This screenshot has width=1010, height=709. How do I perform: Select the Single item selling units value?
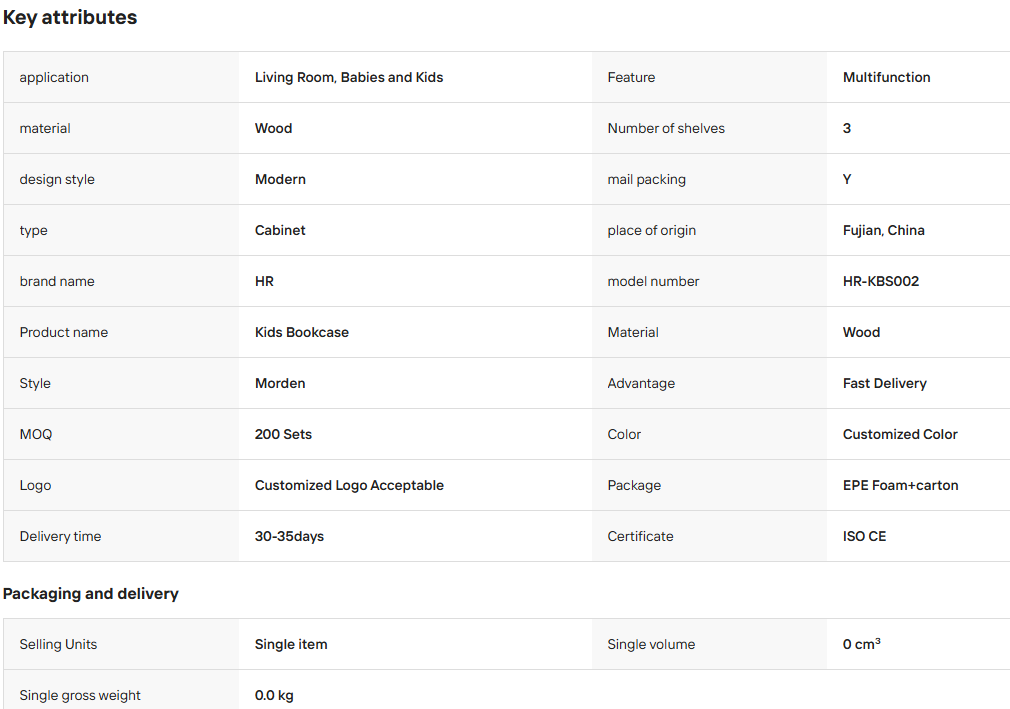291,645
